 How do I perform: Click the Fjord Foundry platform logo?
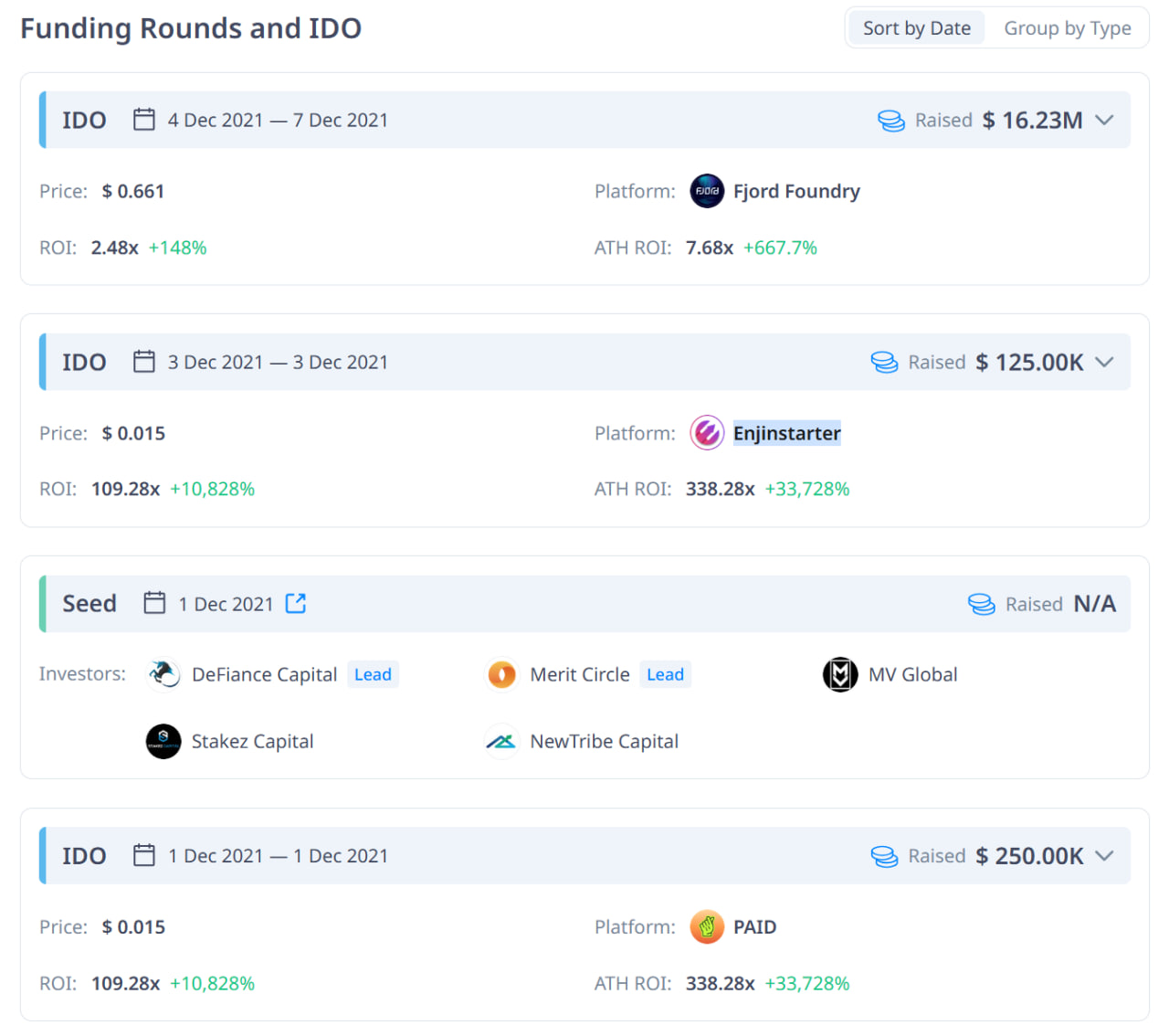tap(707, 191)
